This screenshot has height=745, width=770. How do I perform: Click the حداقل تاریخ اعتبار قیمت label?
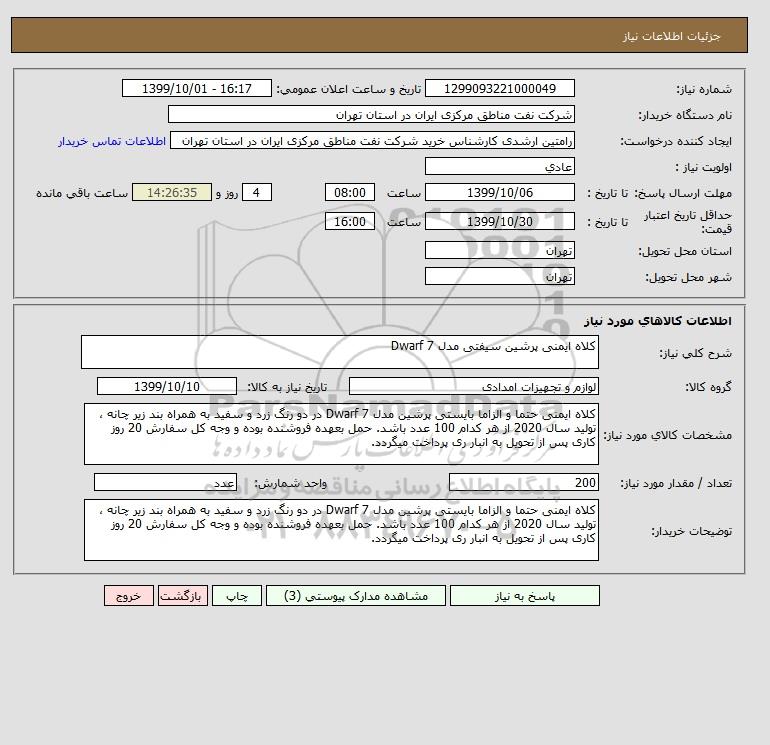point(688,222)
